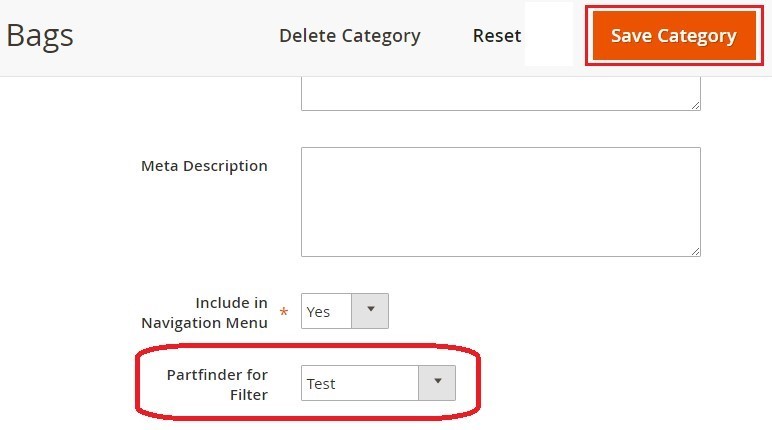
Task: Expand the Partfinder for Filter dropdown
Action: [x=378, y=383]
